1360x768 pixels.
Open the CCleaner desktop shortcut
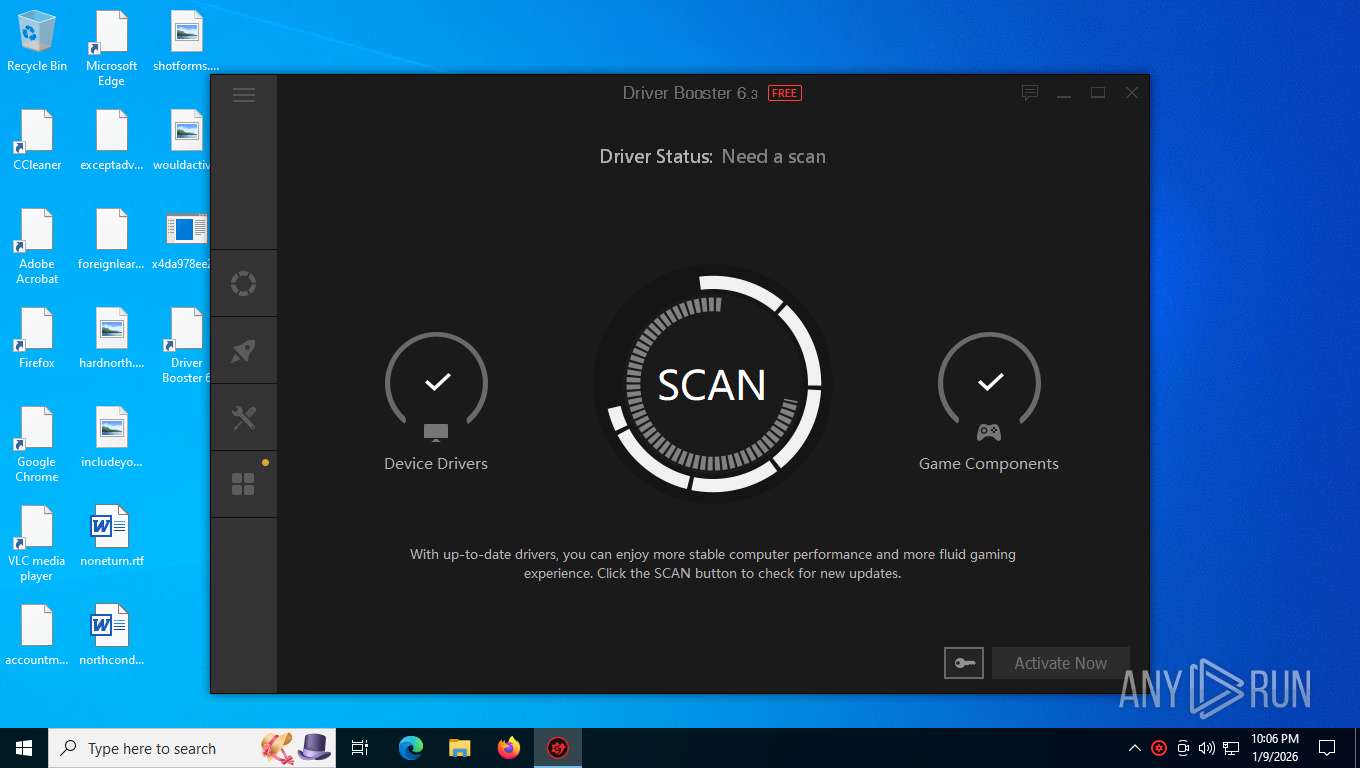point(37,141)
